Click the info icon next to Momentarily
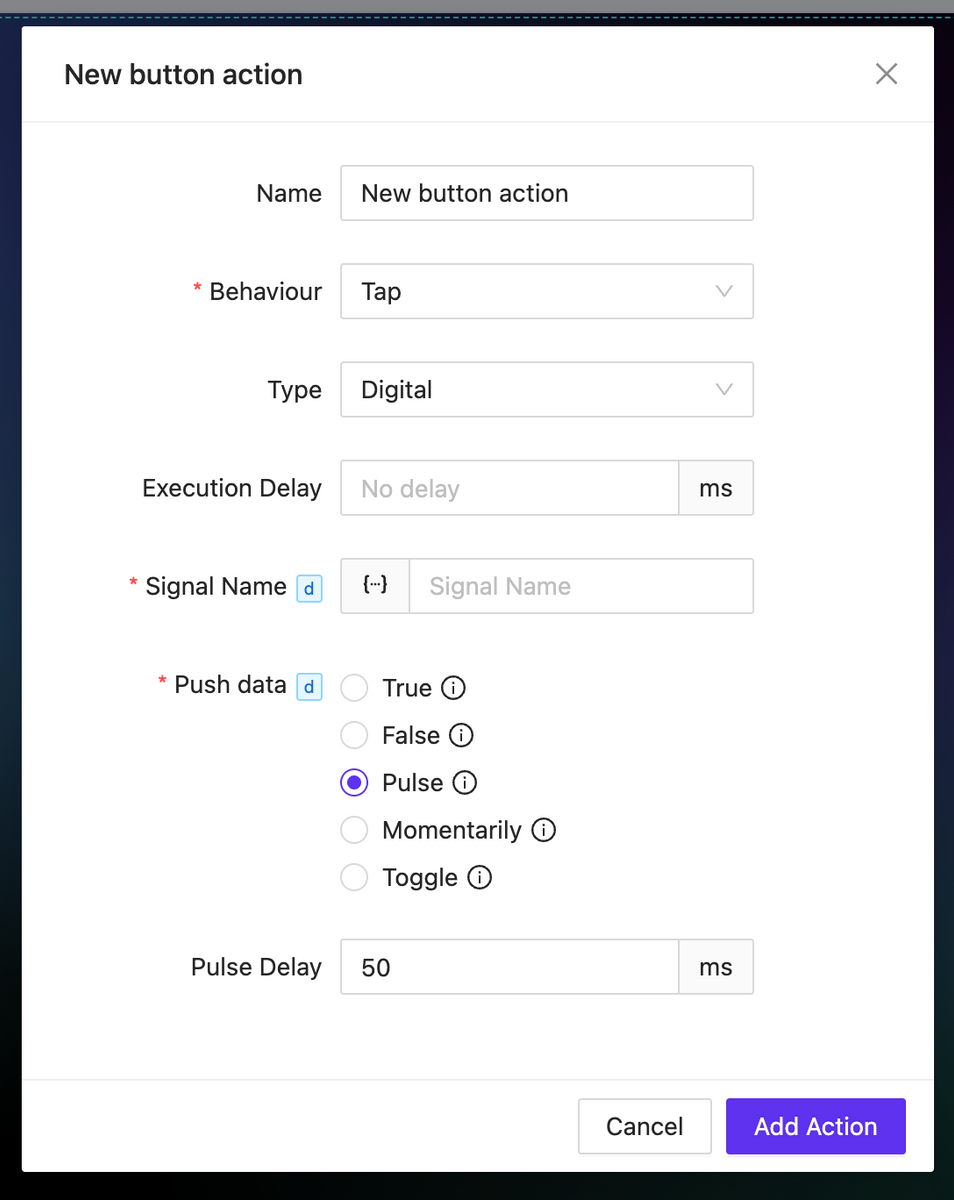 click(x=543, y=830)
